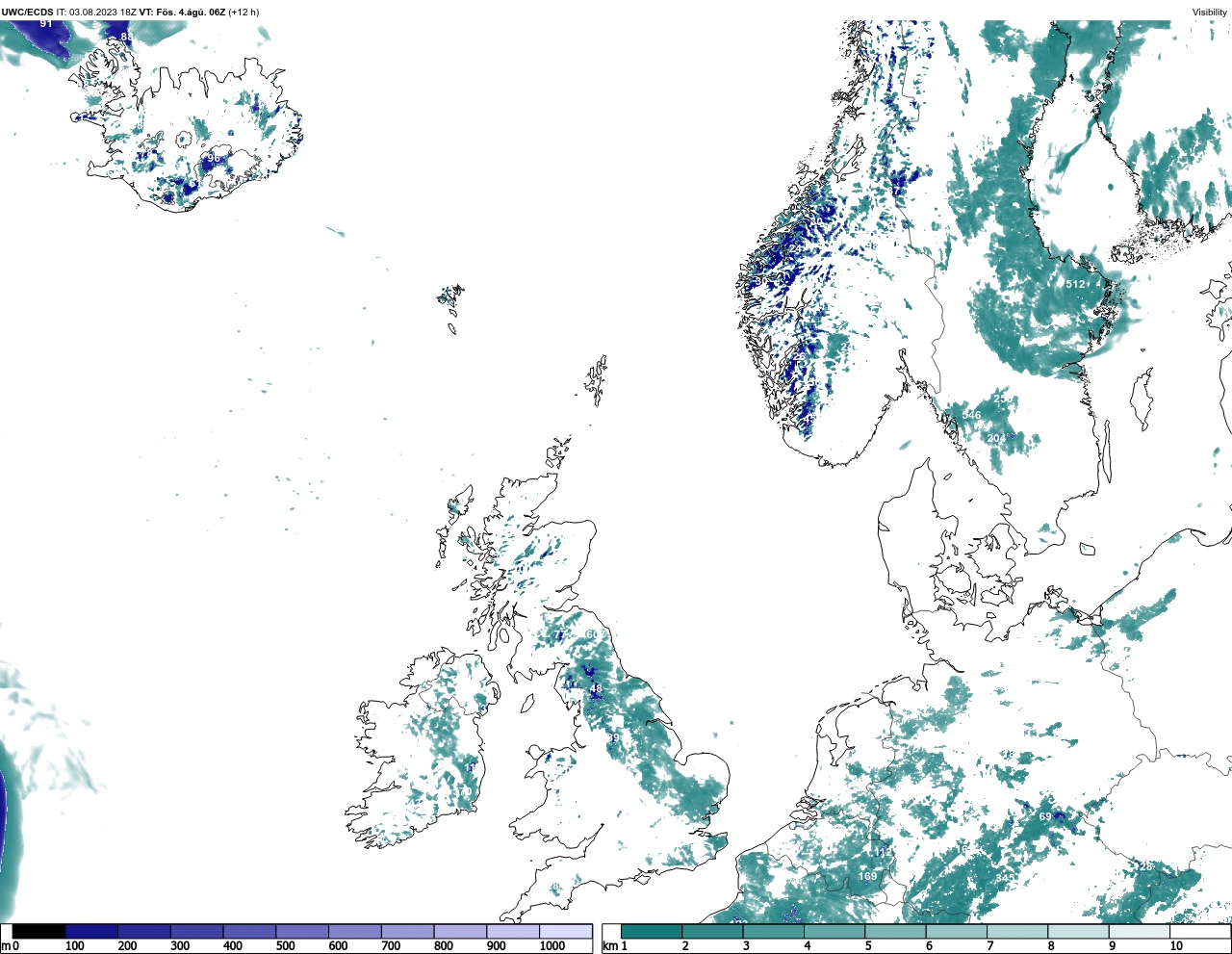The width and height of the screenshot is (1232, 954).
Task: Pick the 800–900 m legend swatch
Action: [460, 932]
